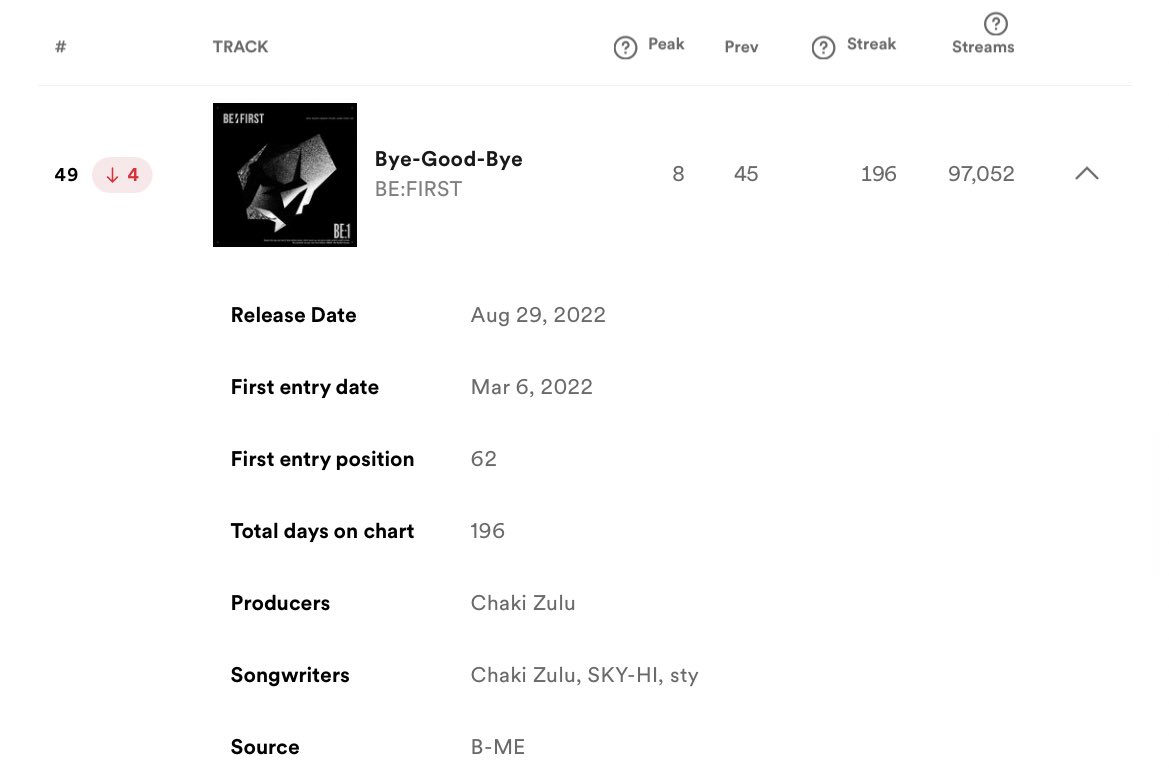Click the Streams column header label
Image resolution: width=1169 pixels, height=783 pixels.
coord(983,47)
